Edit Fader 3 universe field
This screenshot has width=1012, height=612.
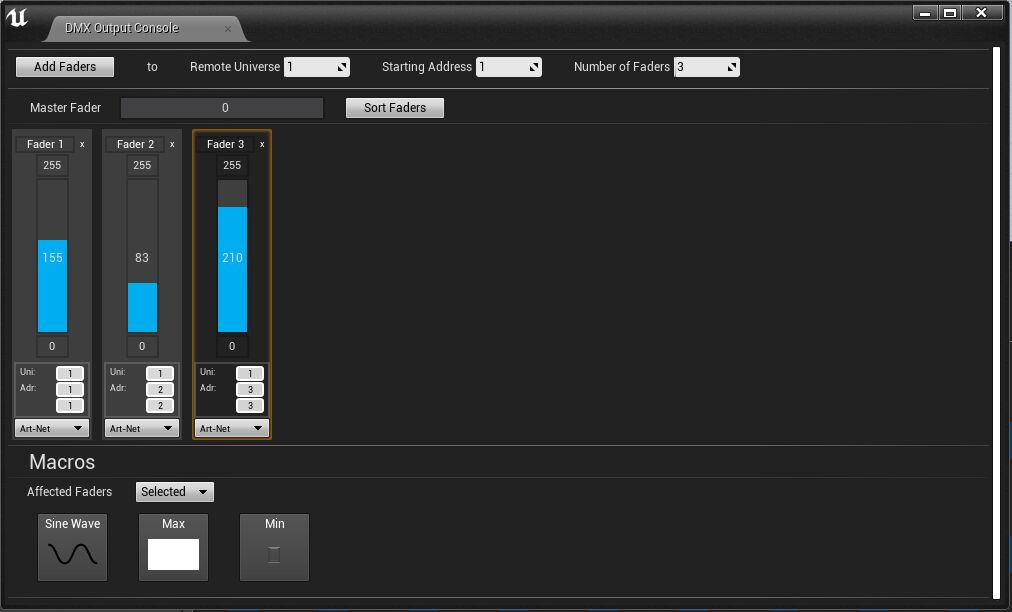click(250, 373)
